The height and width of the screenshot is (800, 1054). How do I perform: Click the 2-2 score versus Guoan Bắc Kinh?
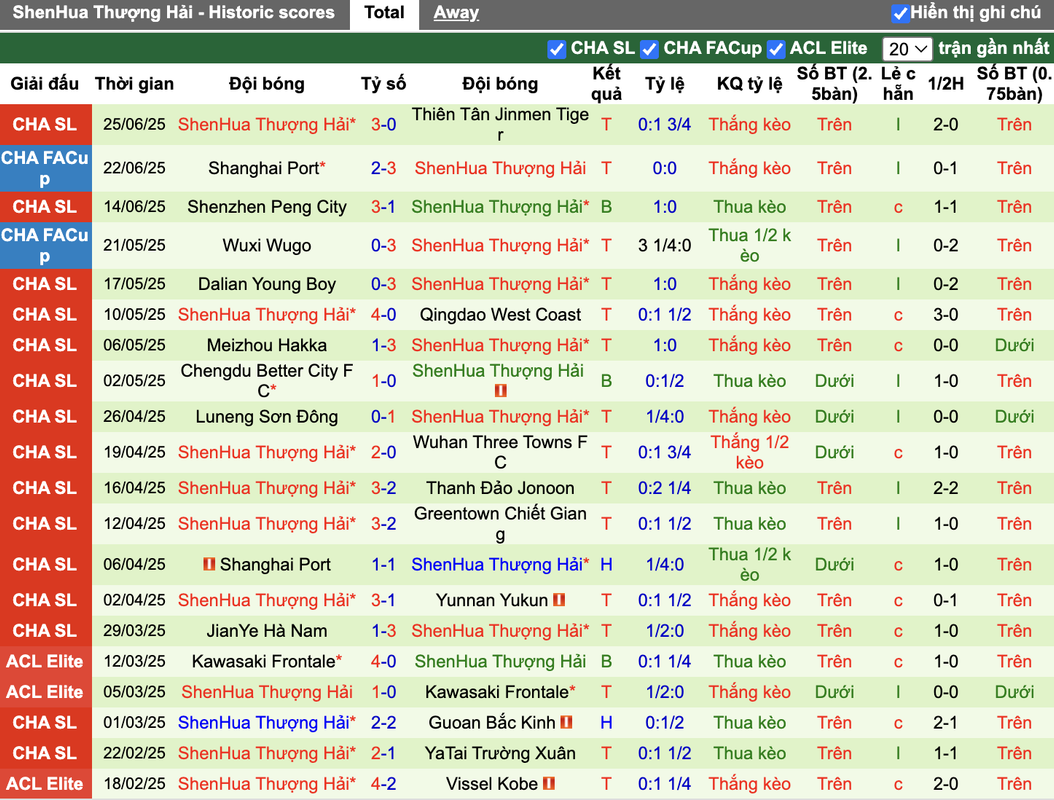[383, 722]
